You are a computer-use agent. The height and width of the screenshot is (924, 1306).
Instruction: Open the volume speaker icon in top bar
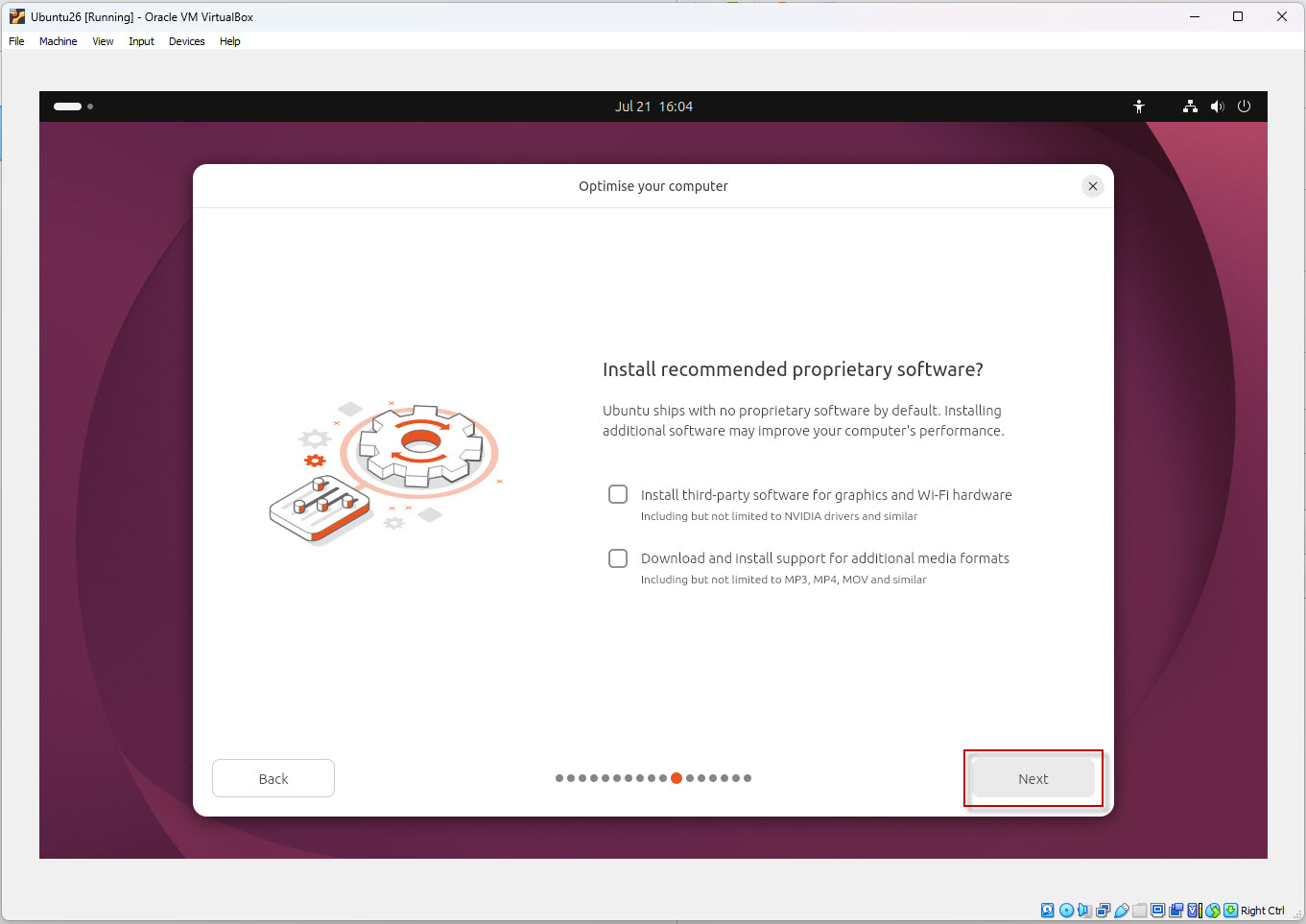(x=1217, y=107)
